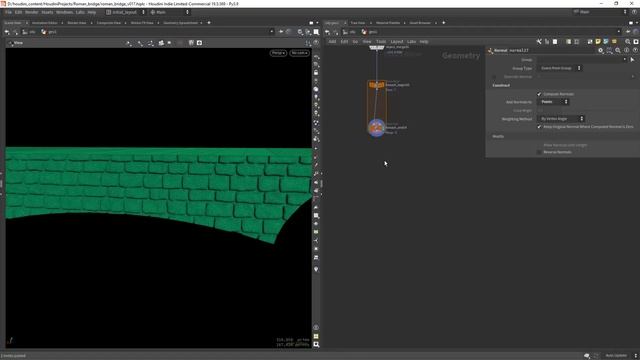Open the gear menu in the Normal parameter header
Viewport: 640px width, 360px height.
point(600,51)
